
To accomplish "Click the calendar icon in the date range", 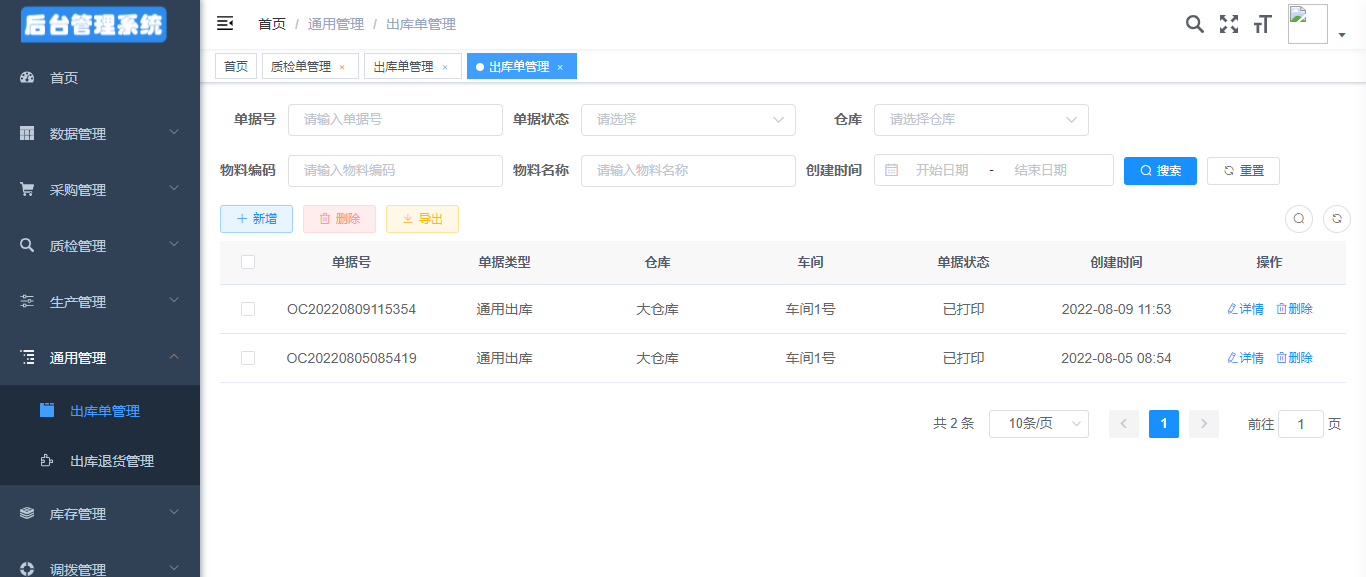I will [x=892, y=170].
